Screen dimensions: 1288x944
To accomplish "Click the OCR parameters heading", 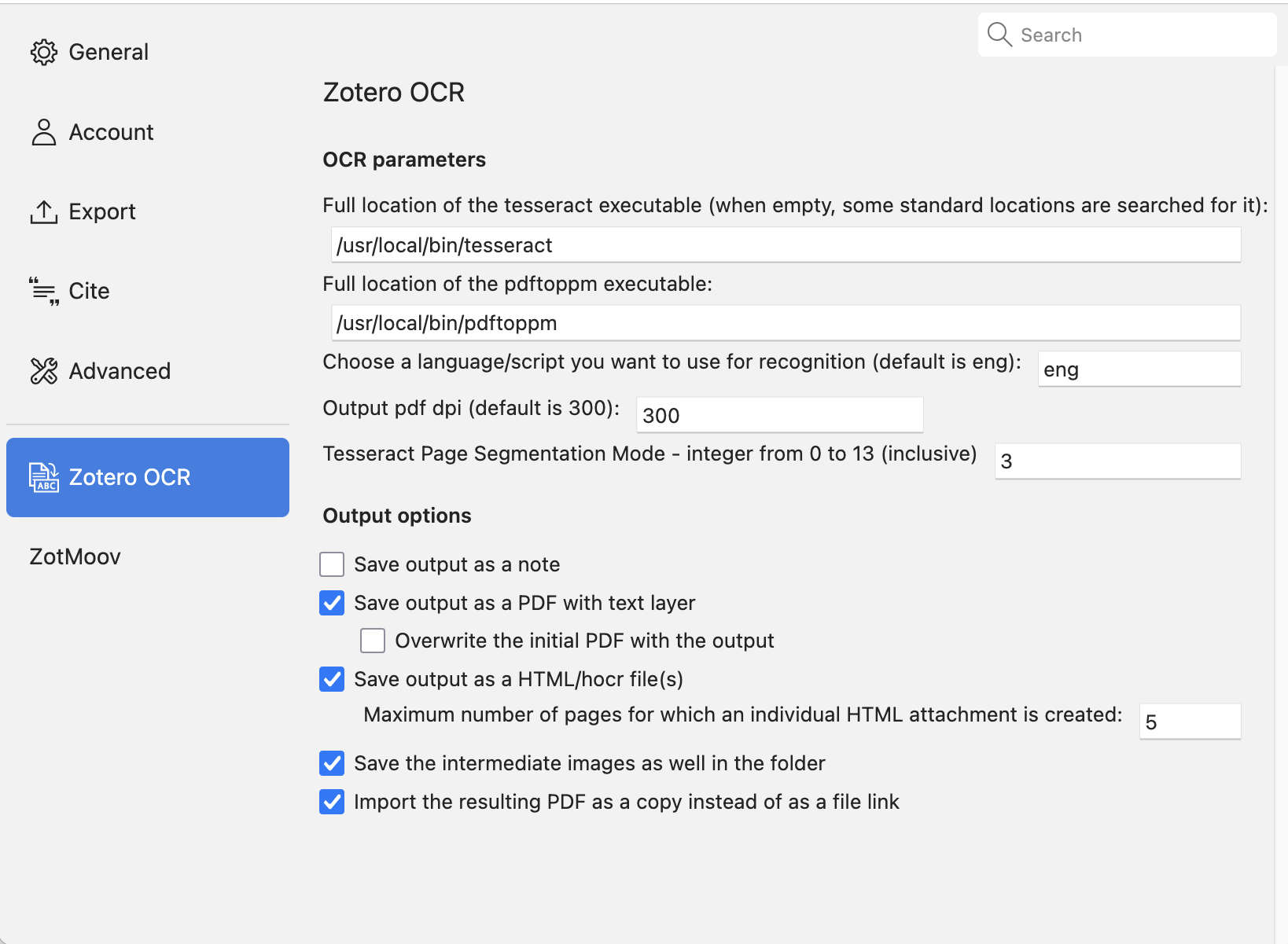I will [x=404, y=160].
